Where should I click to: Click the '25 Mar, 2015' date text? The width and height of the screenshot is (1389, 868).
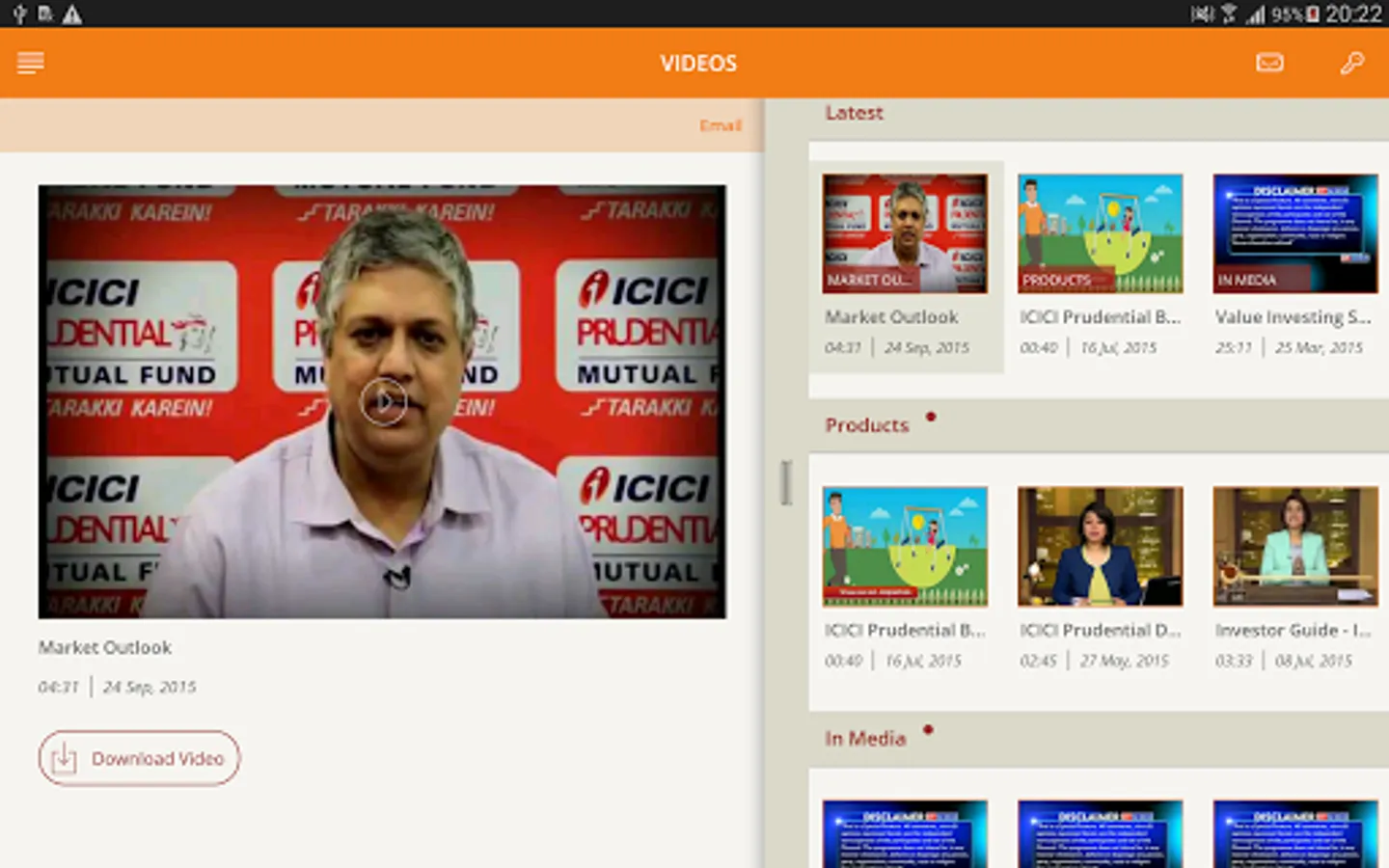(x=1319, y=347)
